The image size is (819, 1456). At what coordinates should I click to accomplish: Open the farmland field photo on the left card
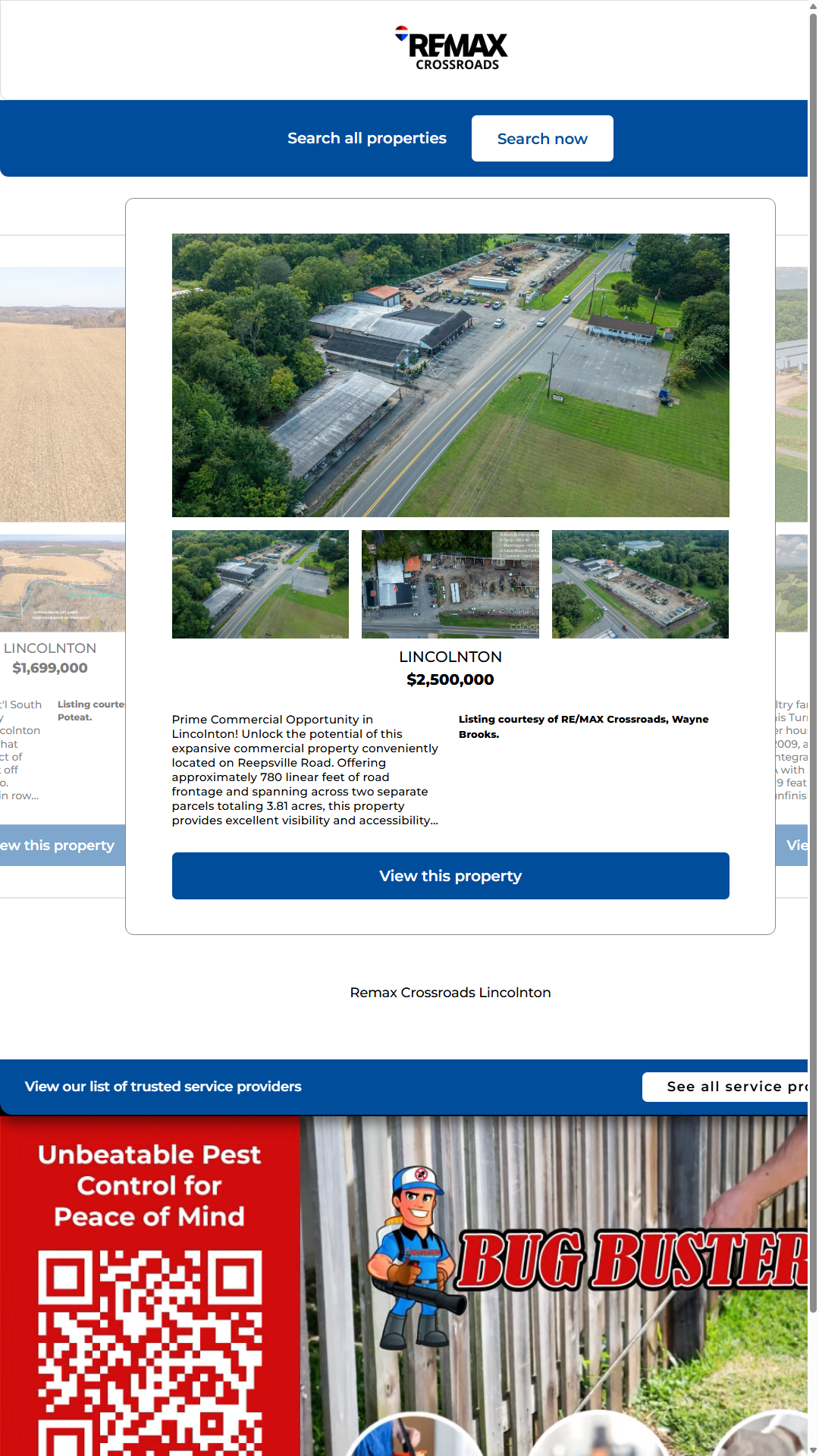62,394
